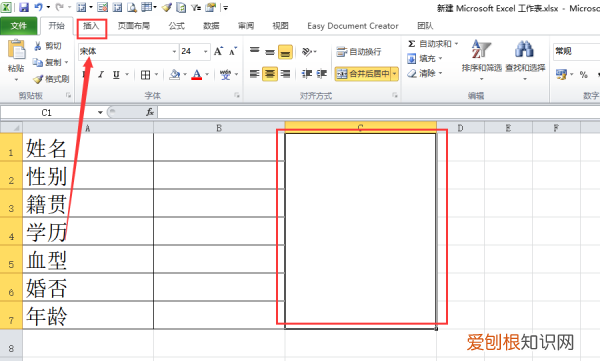Open the borders dropdown arrow

(x=156, y=74)
